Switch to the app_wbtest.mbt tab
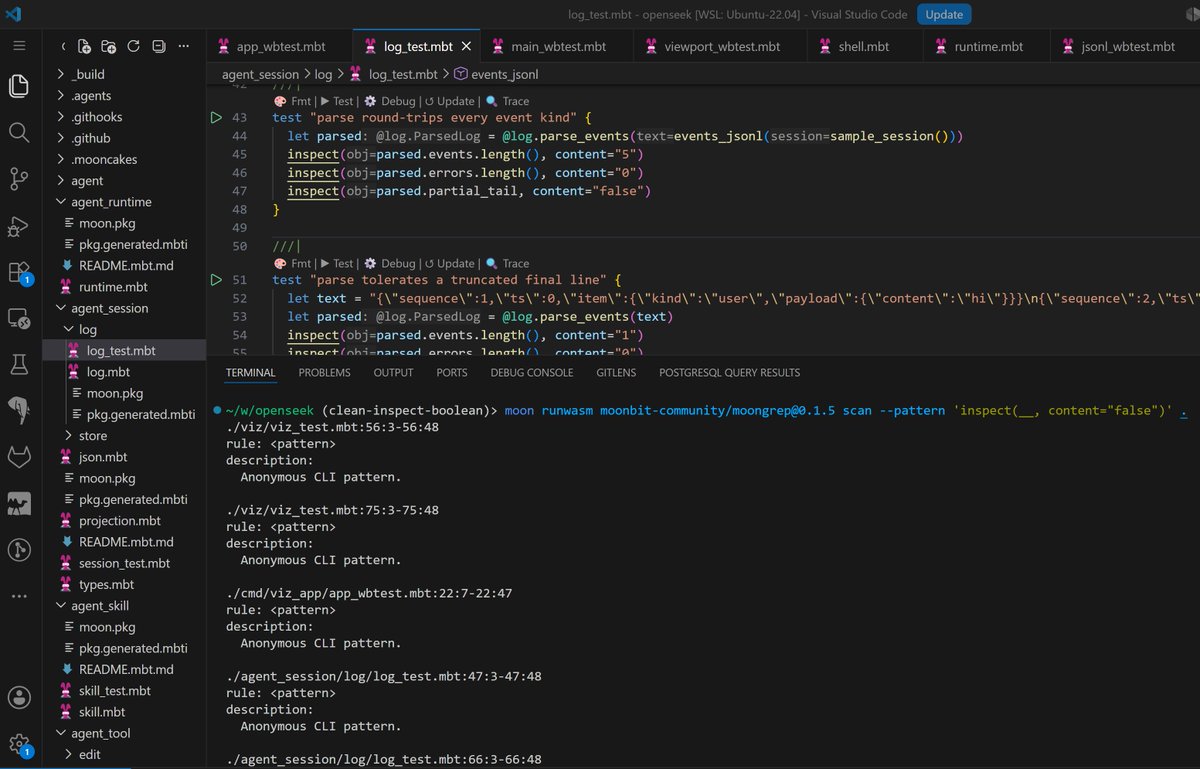1200x769 pixels. (279, 47)
